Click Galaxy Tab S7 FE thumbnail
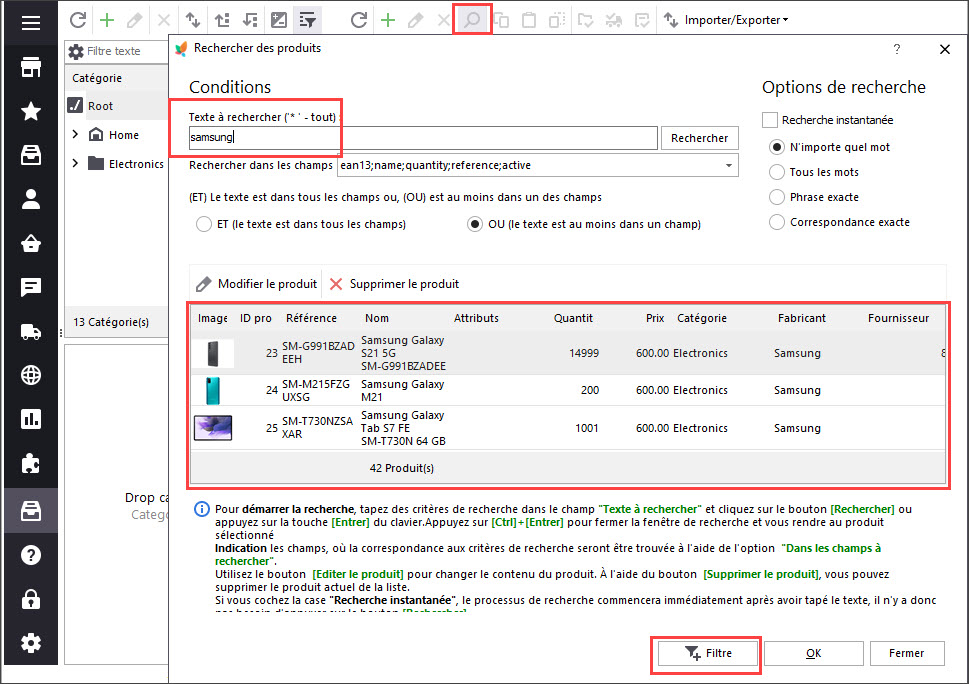 point(213,428)
